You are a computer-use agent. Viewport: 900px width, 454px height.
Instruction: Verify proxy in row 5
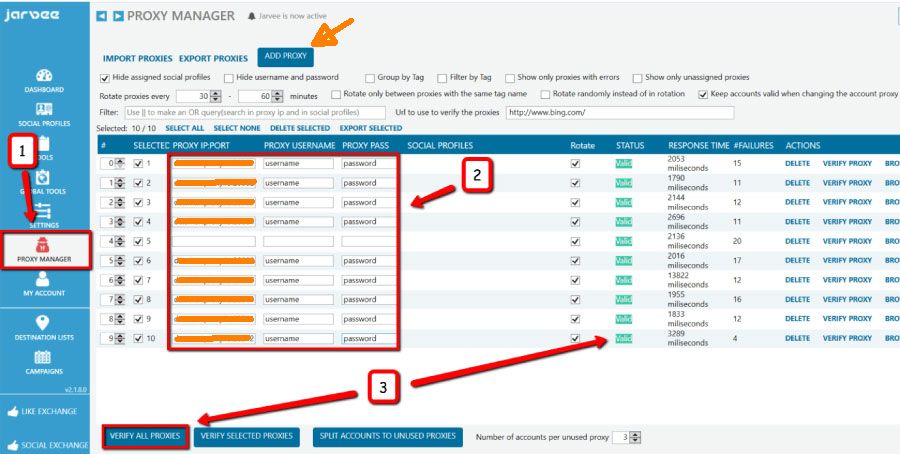[x=847, y=242]
